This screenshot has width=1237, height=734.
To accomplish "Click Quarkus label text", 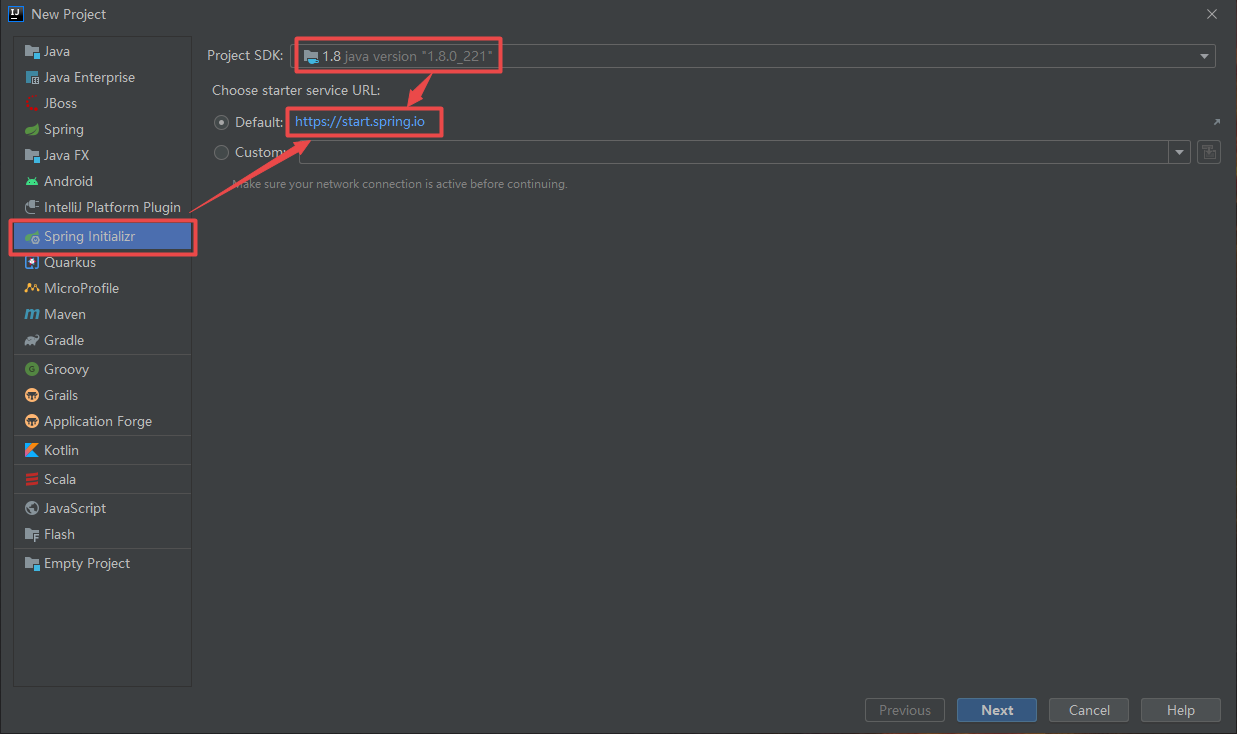I will pos(70,262).
